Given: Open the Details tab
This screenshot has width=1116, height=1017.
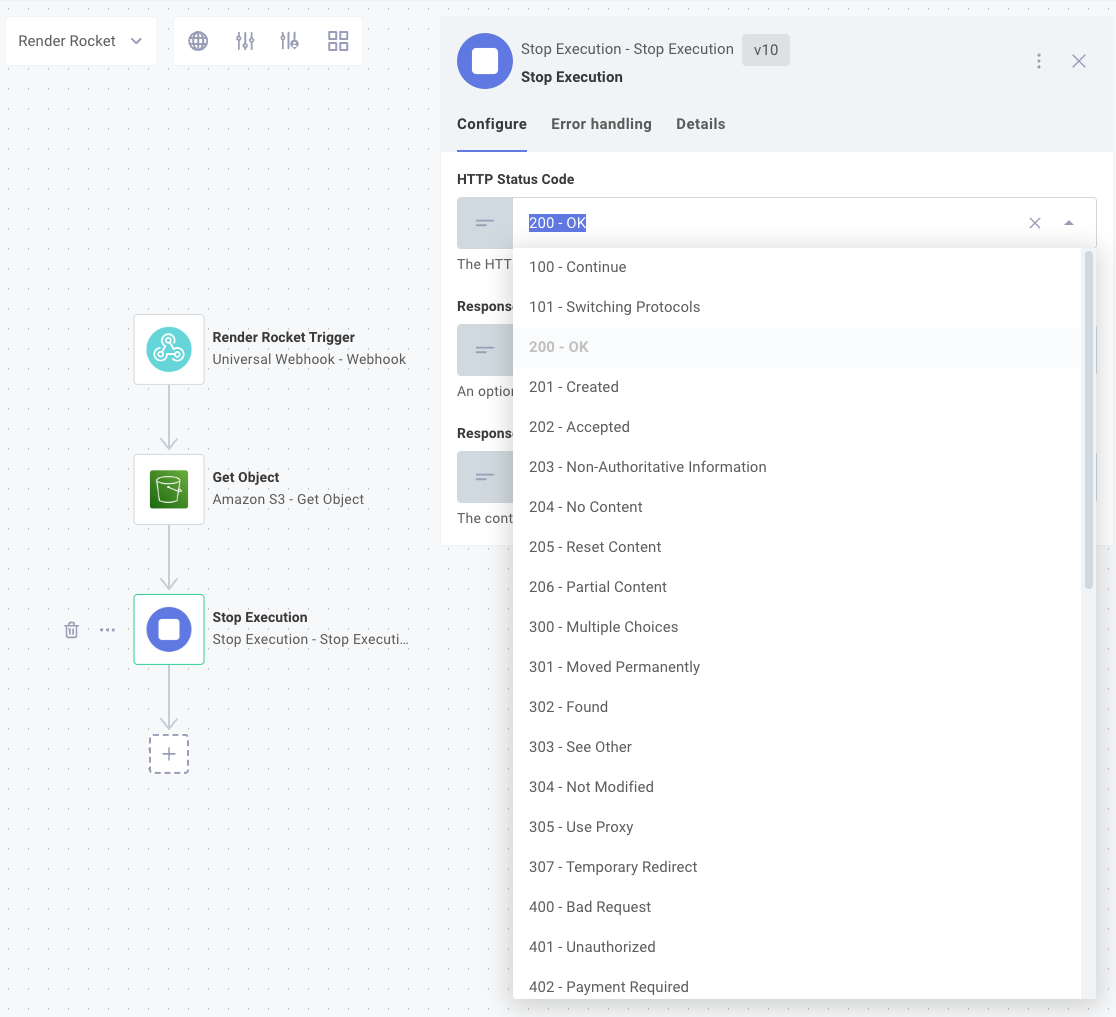Looking at the screenshot, I should point(700,124).
